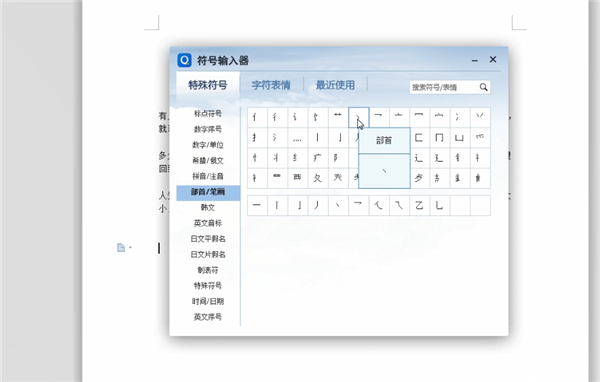This screenshot has width=600, height=382.
Task: Insert the 疒 radical symbol
Action: point(318,158)
